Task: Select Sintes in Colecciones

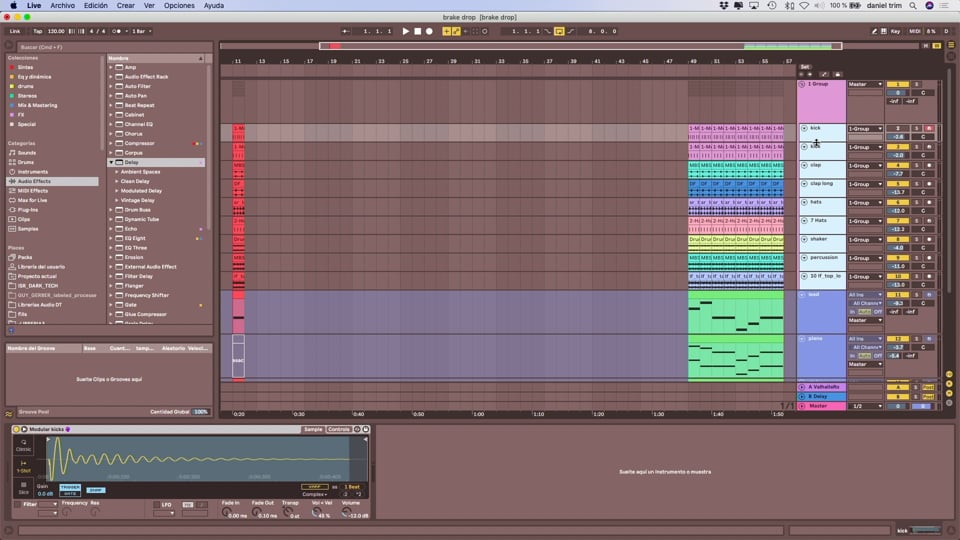Action: click(x=25, y=67)
